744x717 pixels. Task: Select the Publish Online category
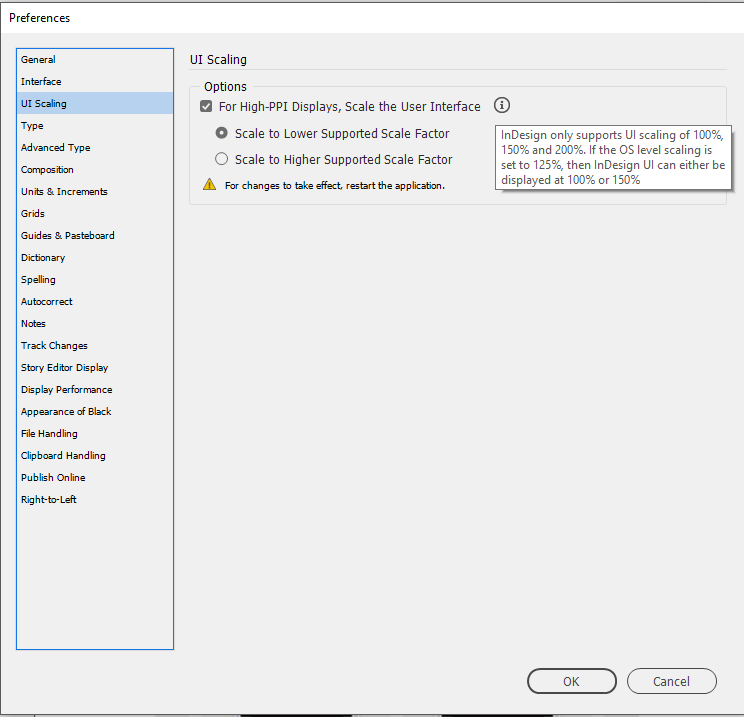(95, 477)
